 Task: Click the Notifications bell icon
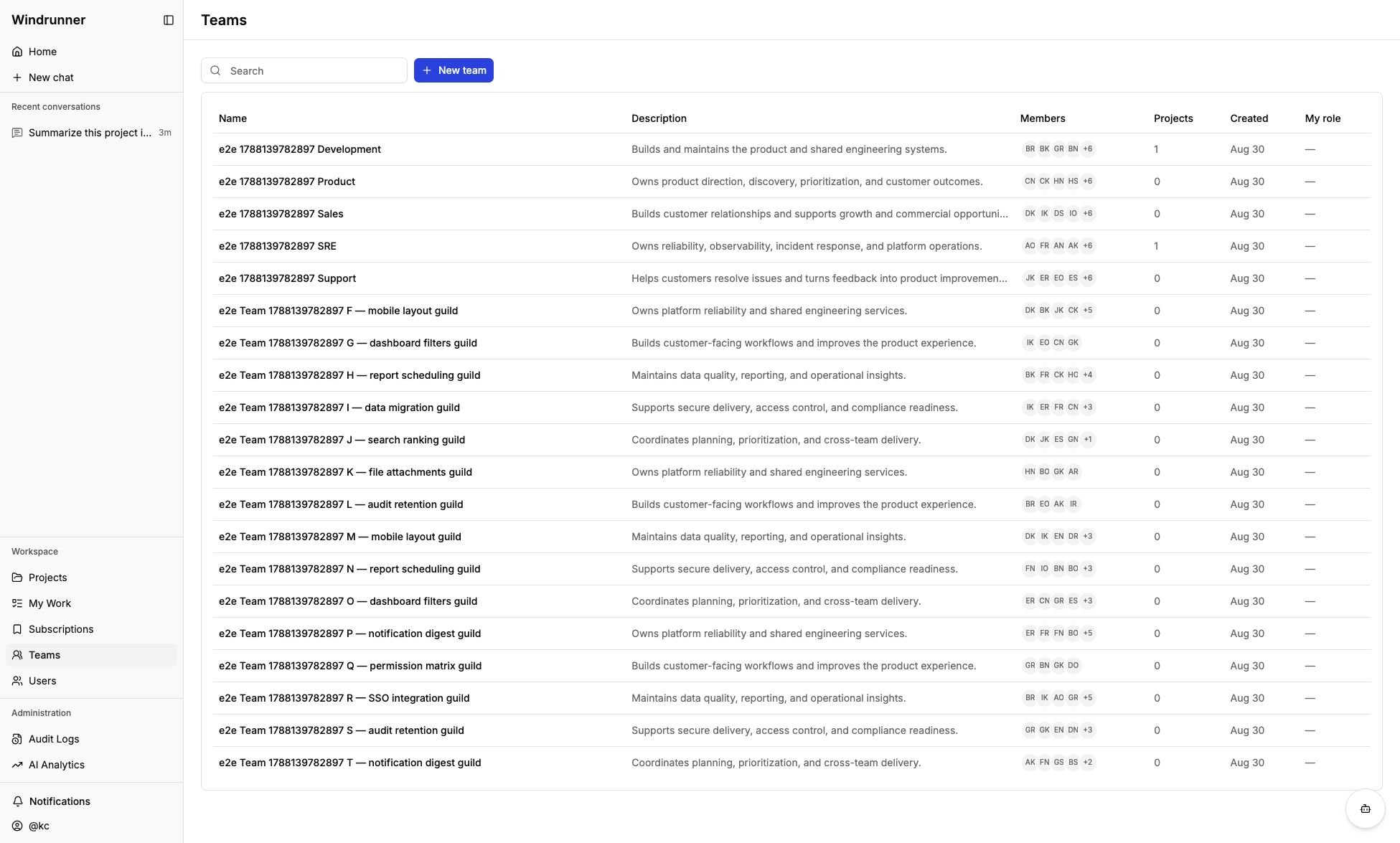[x=18, y=801]
